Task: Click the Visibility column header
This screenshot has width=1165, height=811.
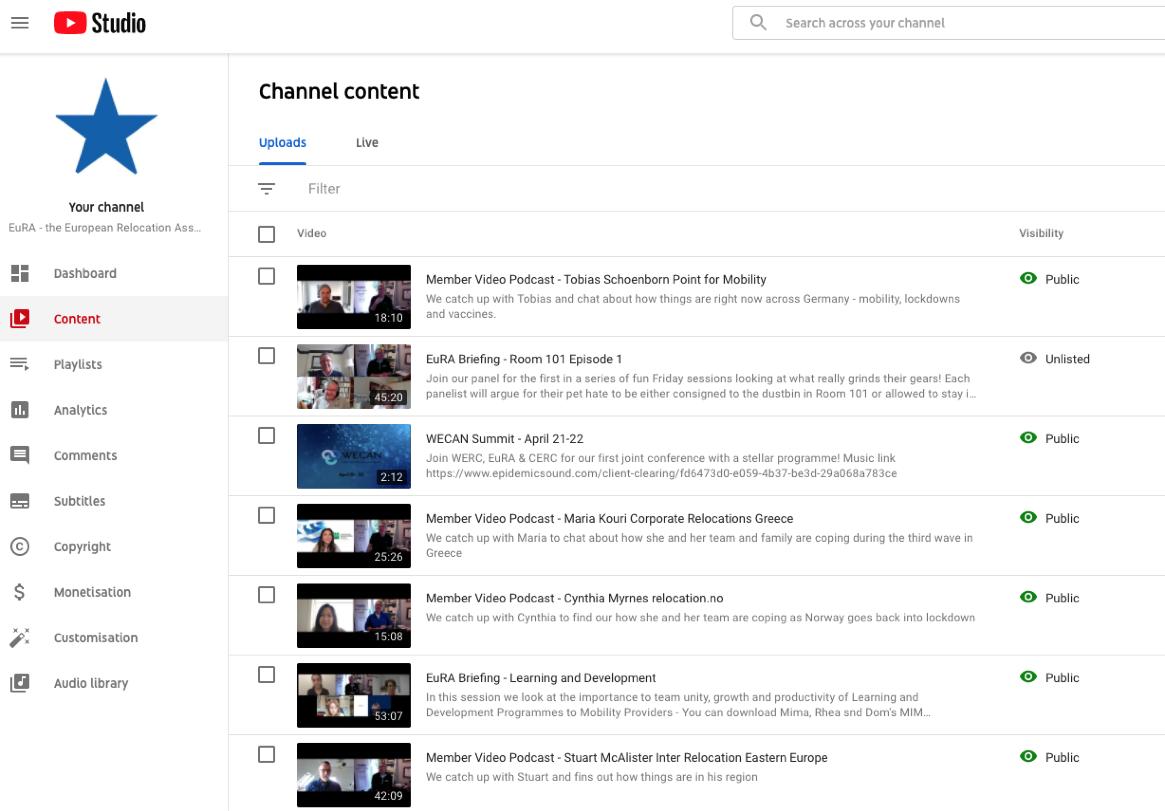Action: point(1041,233)
